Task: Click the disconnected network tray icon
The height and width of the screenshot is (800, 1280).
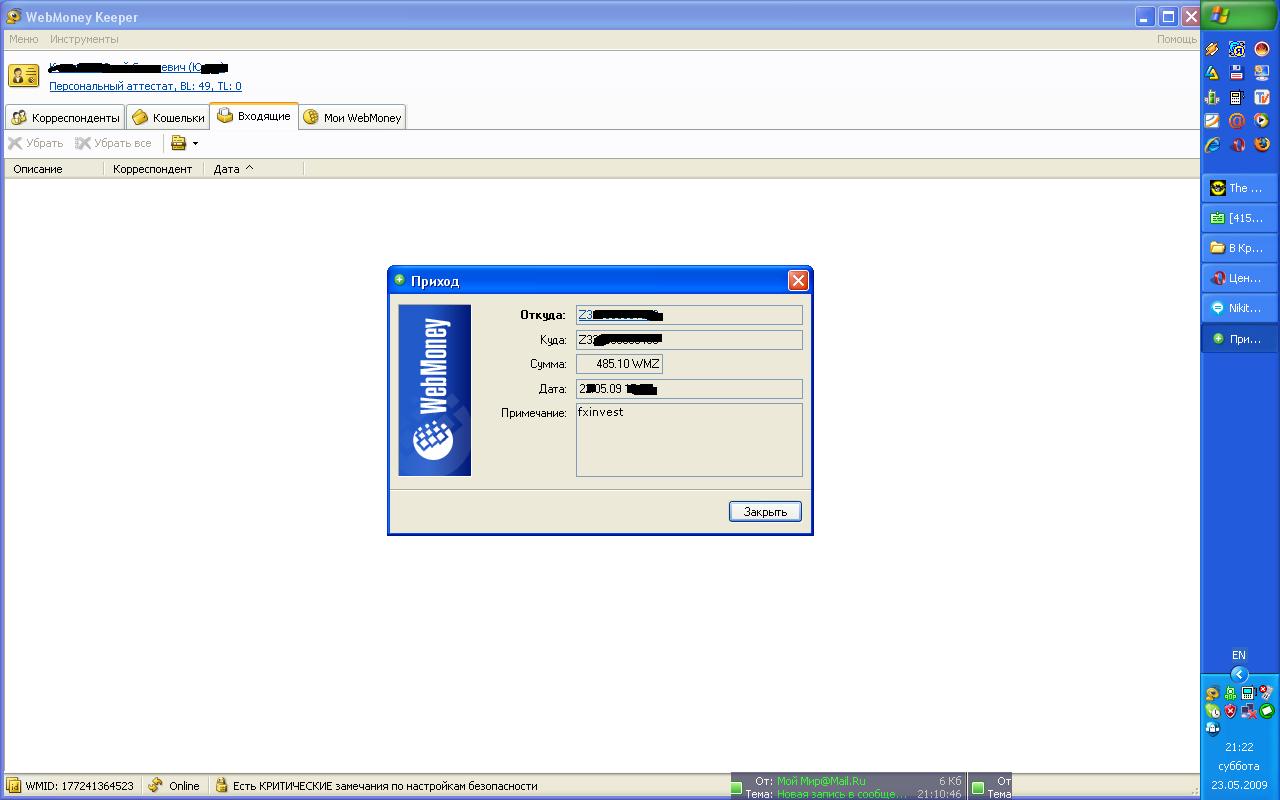Action: [1249, 711]
